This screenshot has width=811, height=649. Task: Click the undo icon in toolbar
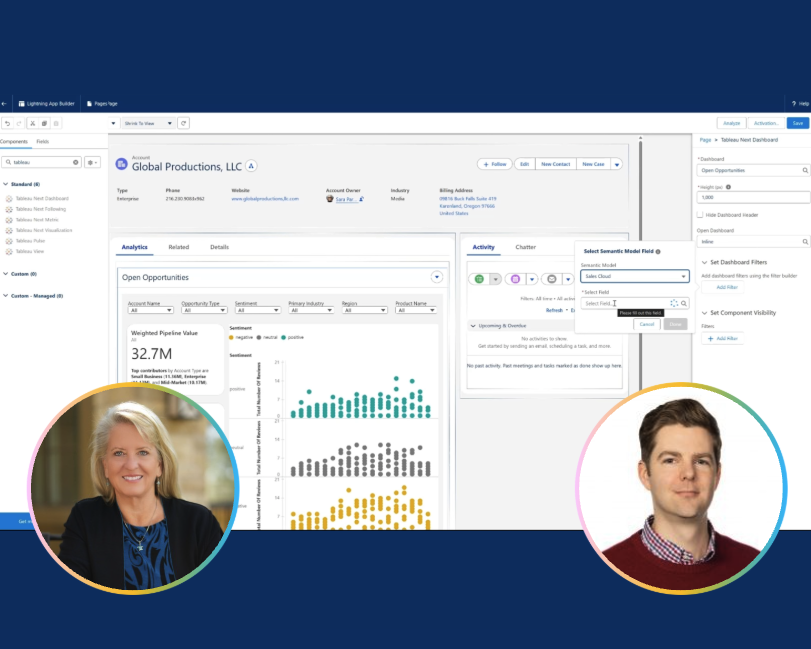click(x=8, y=124)
